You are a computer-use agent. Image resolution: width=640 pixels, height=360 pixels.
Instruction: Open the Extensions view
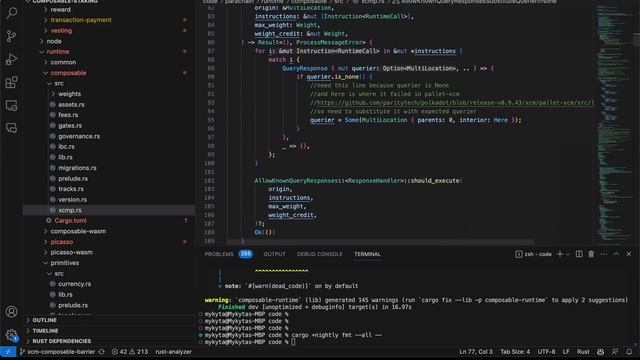(11, 82)
